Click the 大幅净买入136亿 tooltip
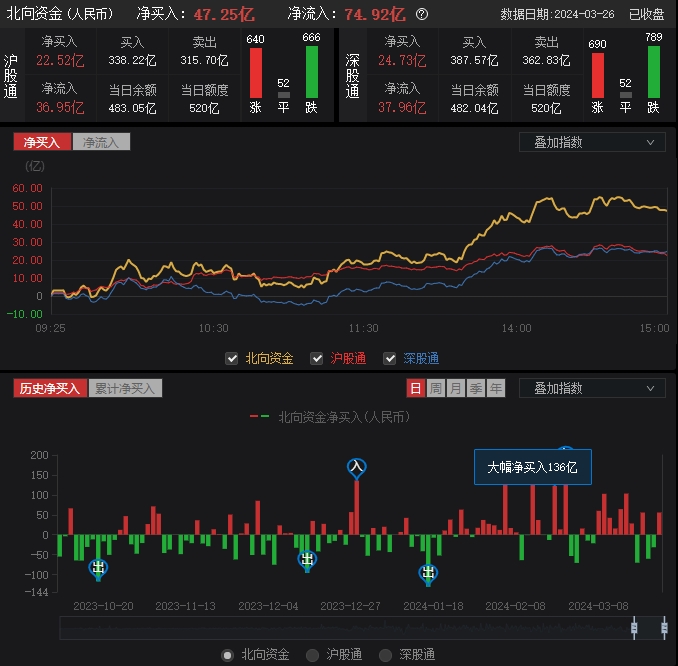 pos(533,467)
